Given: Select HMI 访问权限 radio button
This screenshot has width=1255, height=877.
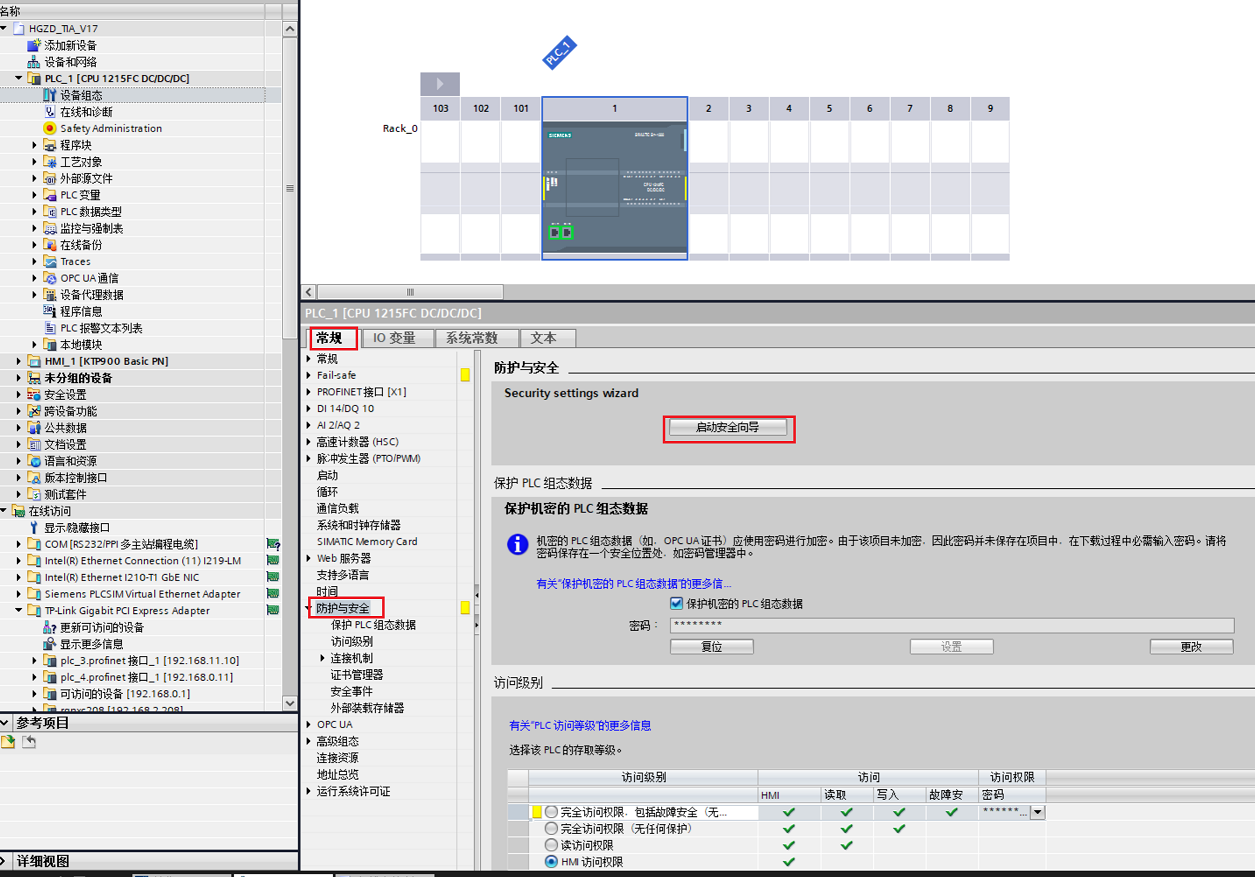Looking at the screenshot, I should tap(551, 861).
